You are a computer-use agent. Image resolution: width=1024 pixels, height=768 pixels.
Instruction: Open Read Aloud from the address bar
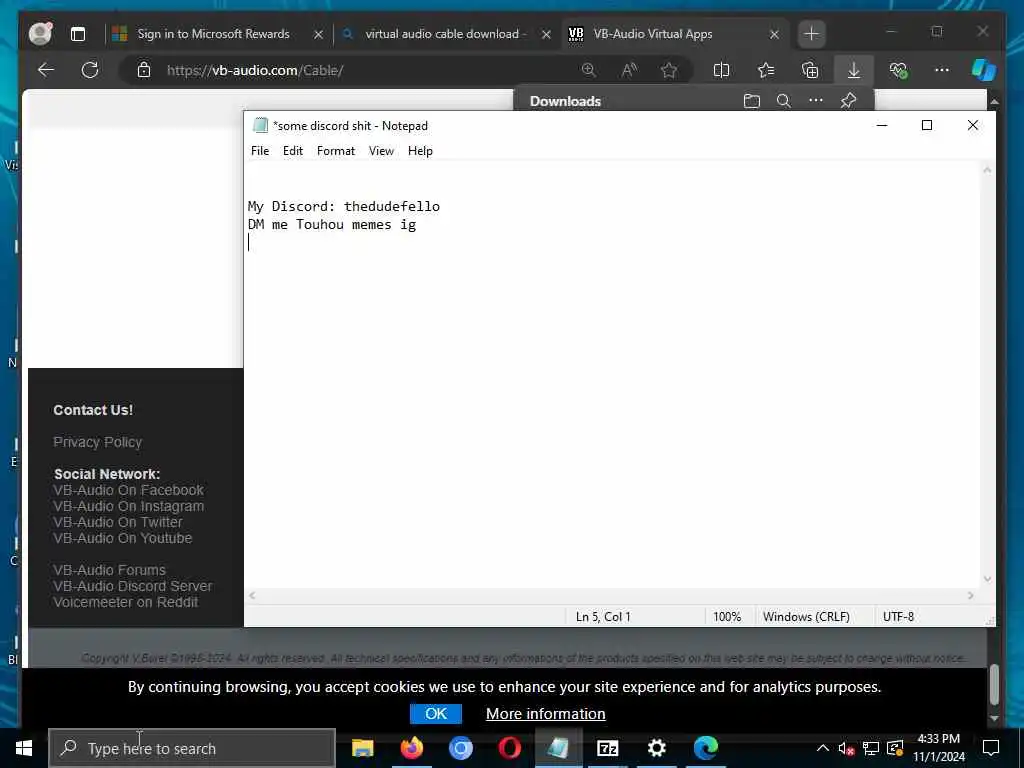coord(629,70)
